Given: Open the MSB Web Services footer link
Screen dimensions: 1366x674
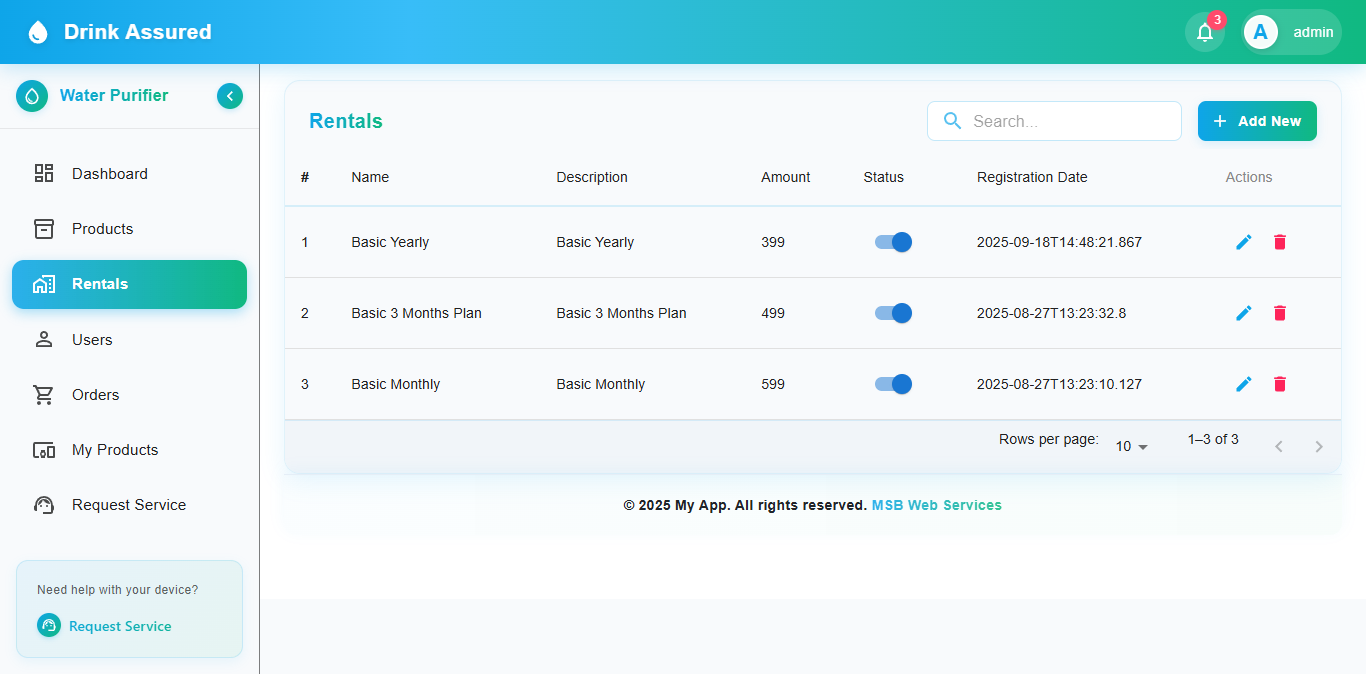Looking at the screenshot, I should click(936, 505).
